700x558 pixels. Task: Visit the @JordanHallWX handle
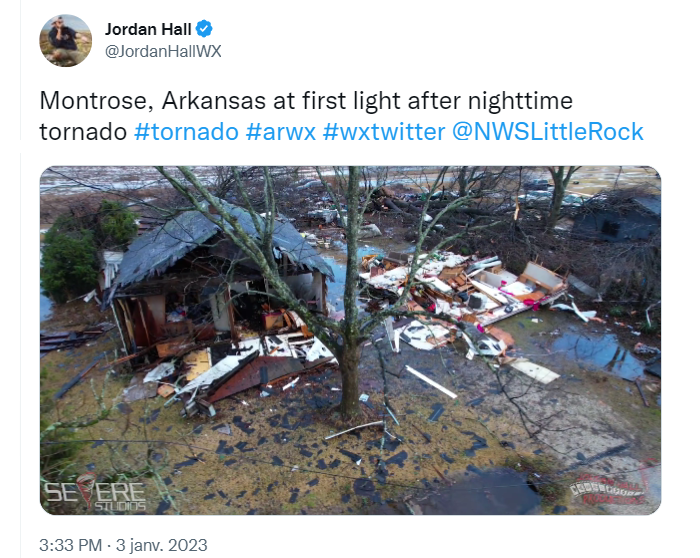pos(163,51)
